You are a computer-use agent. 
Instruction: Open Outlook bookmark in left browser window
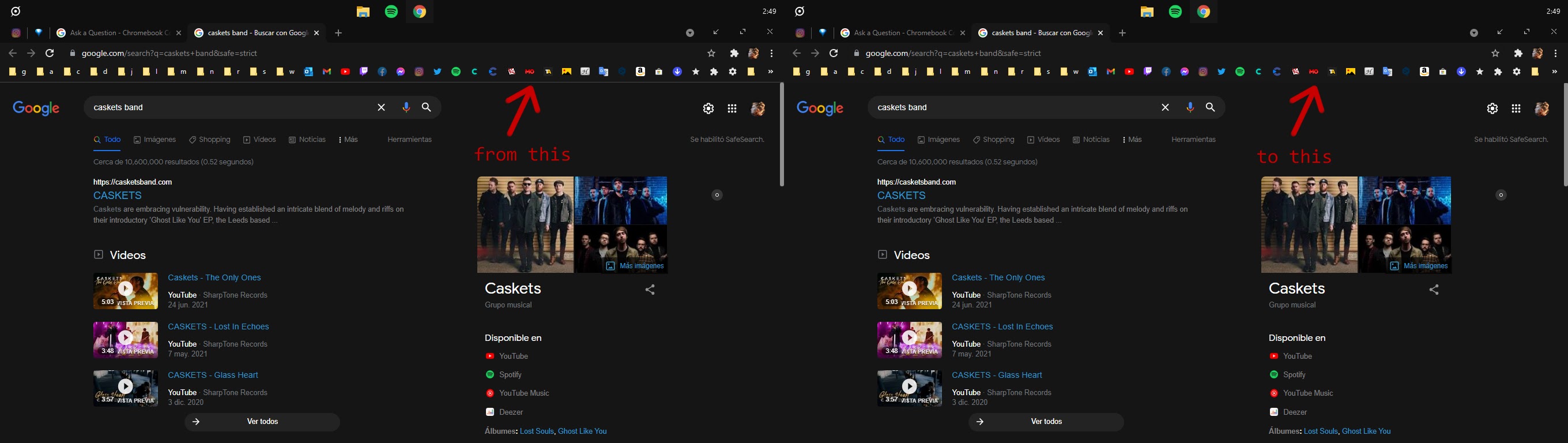308,72
